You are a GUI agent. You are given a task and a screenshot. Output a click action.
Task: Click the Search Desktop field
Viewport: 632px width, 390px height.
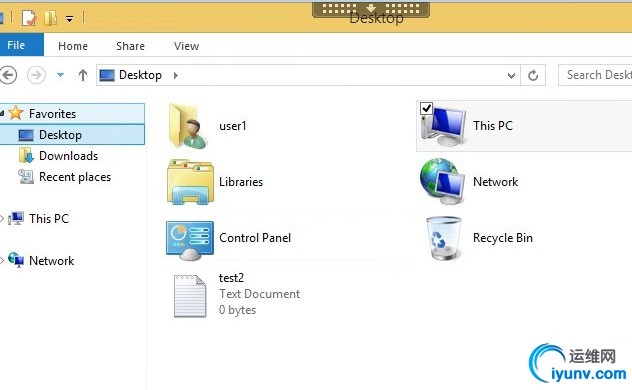tap(595, 75)
